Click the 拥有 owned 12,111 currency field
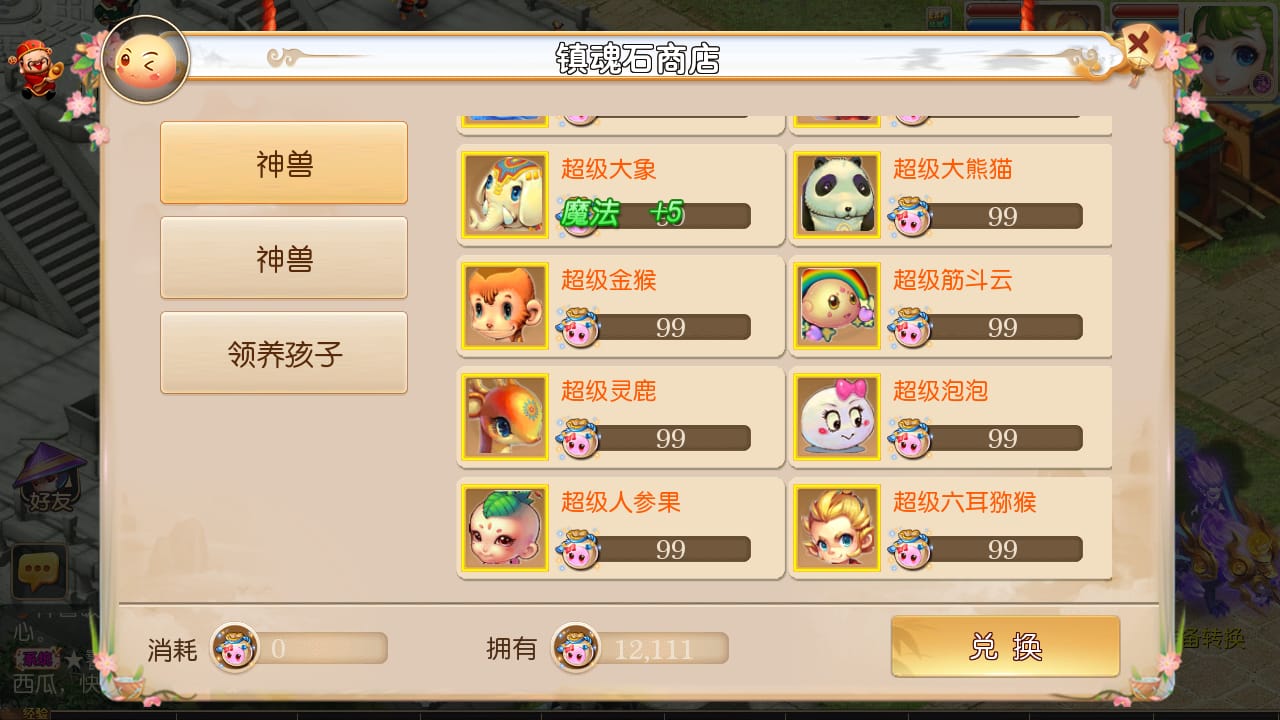Screen dimensions: 1280x720 [x=640, y=648]
